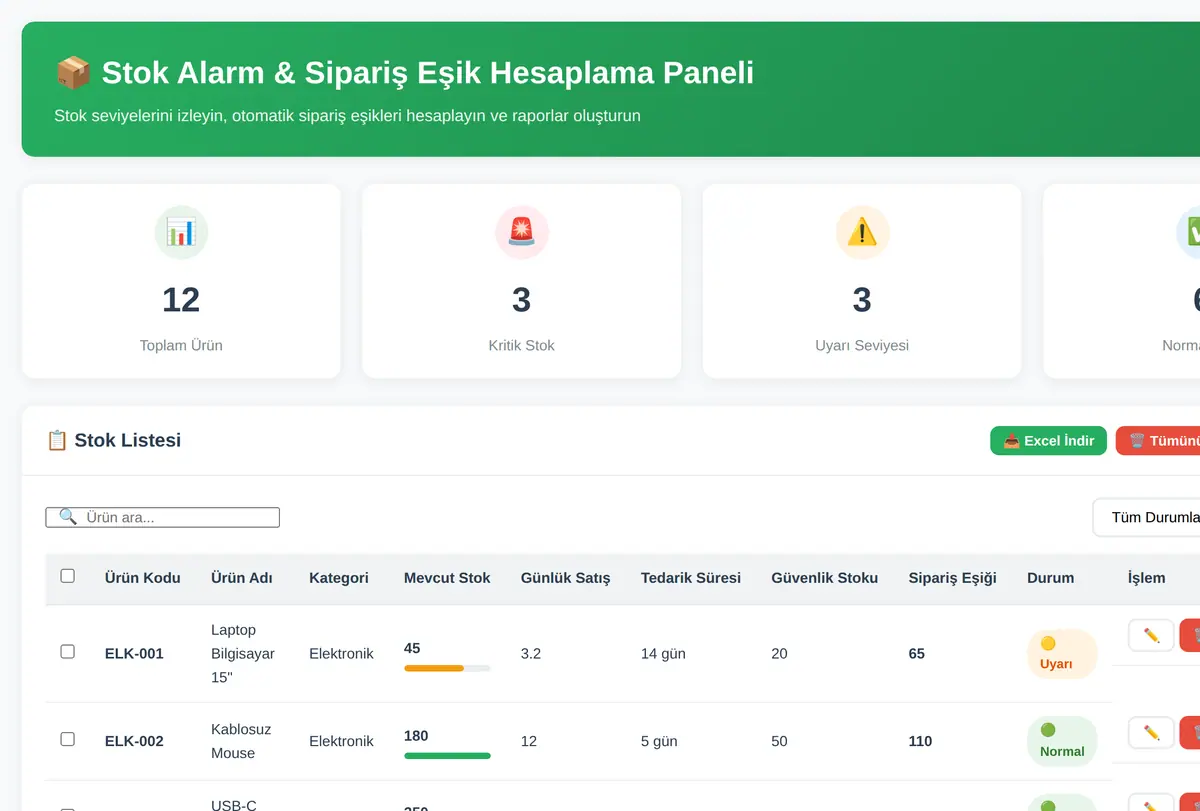Screen dimensions: 1200x811
Task: Click the green stock bar for ELK-002
Action: point(447,756)
